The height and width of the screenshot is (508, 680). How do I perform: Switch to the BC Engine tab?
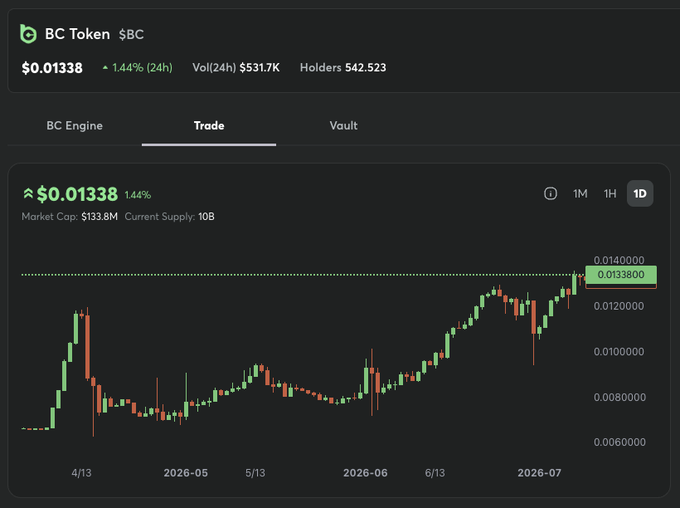coord(75,126)
